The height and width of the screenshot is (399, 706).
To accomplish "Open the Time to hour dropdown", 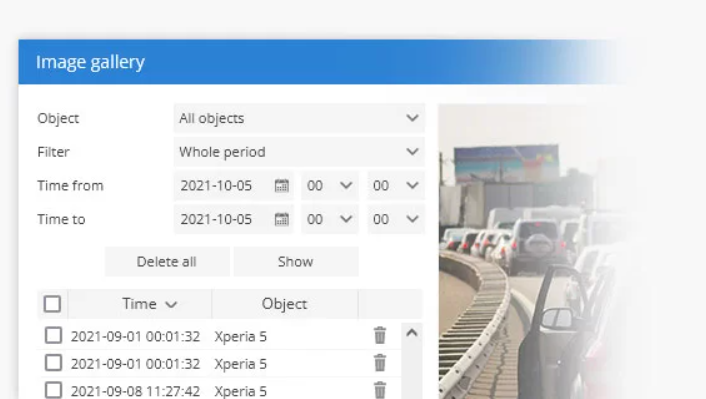I will pos(330,219).
